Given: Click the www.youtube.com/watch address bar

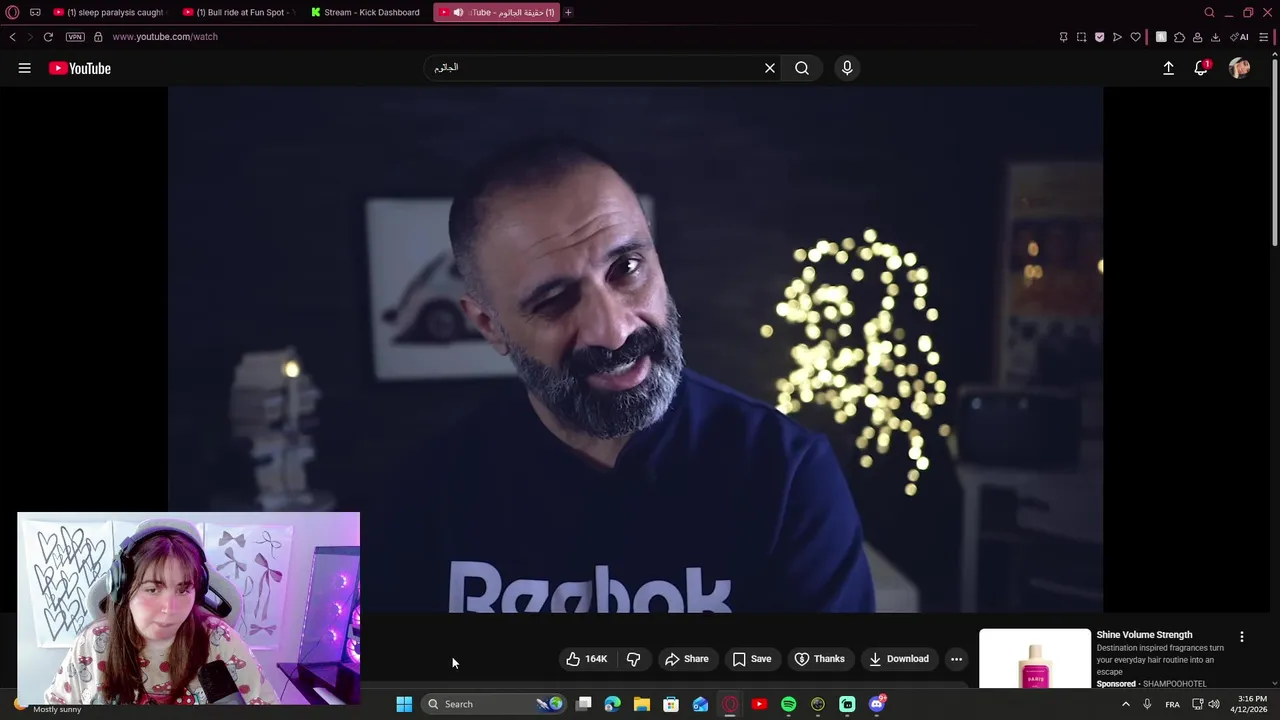Looking at the screenshot, I should [165, 37].
